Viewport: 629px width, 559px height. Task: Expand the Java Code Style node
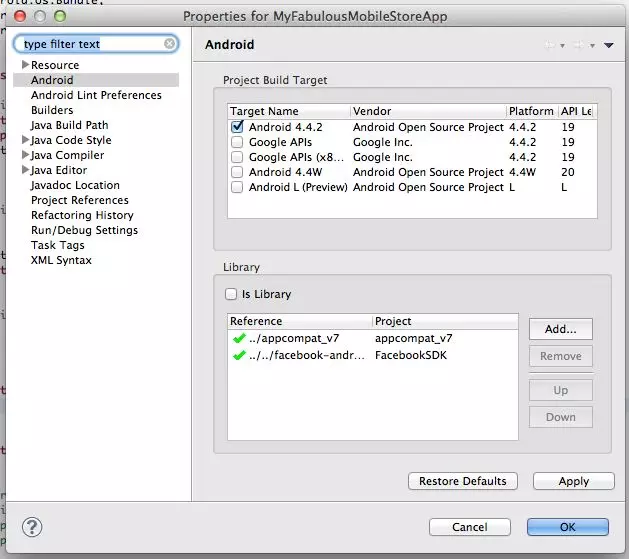point(25,140)
